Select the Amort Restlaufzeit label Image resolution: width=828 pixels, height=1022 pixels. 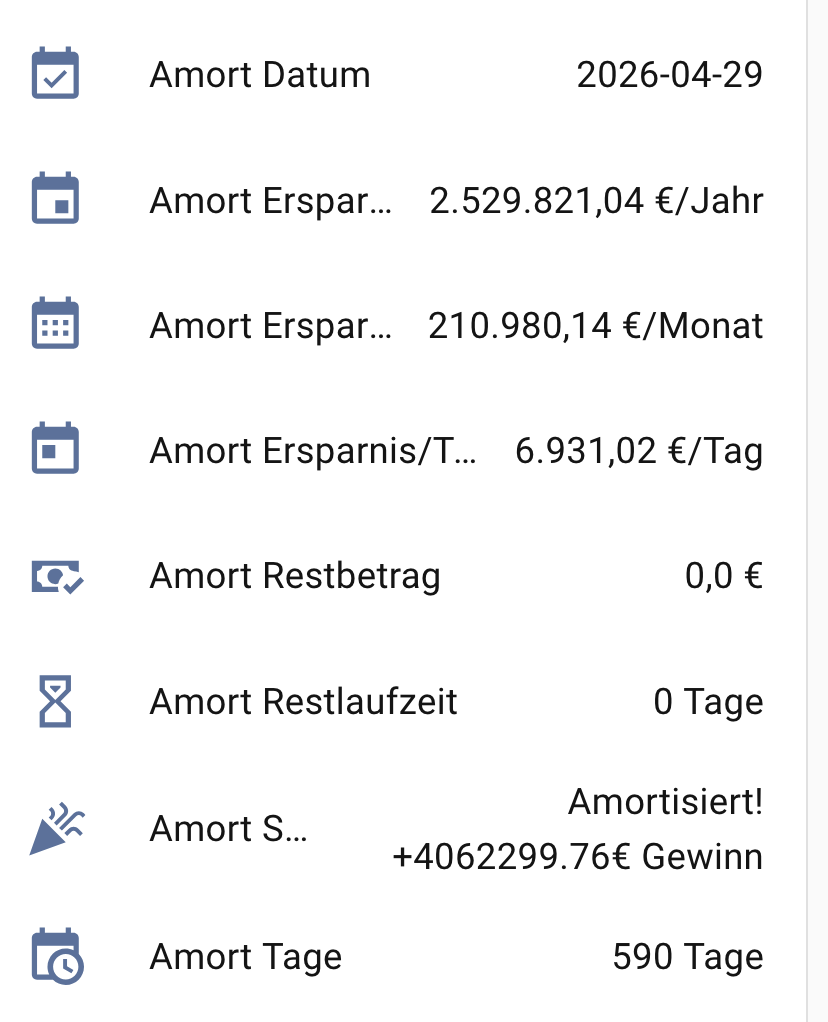point(304,701)
